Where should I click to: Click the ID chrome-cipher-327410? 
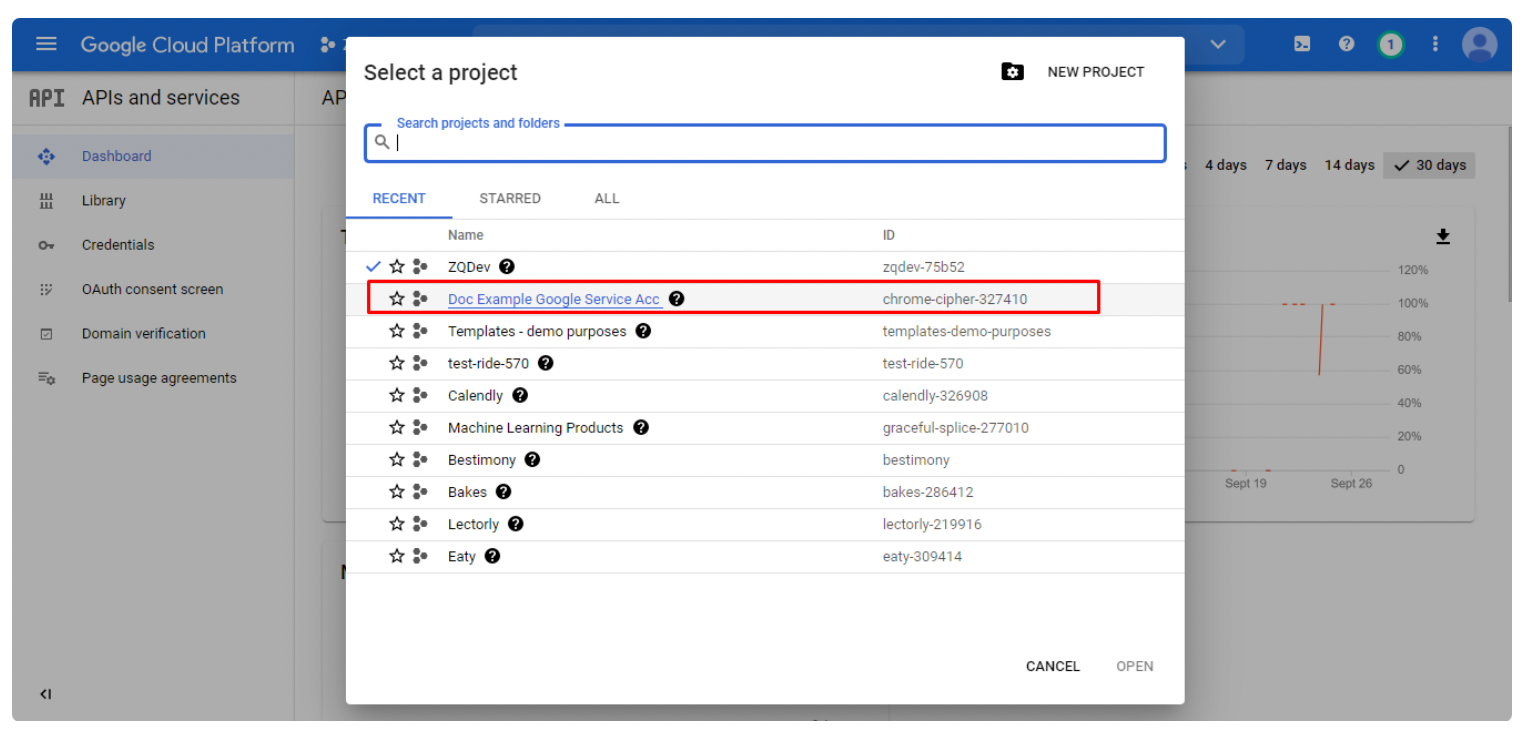click(955, 299)
